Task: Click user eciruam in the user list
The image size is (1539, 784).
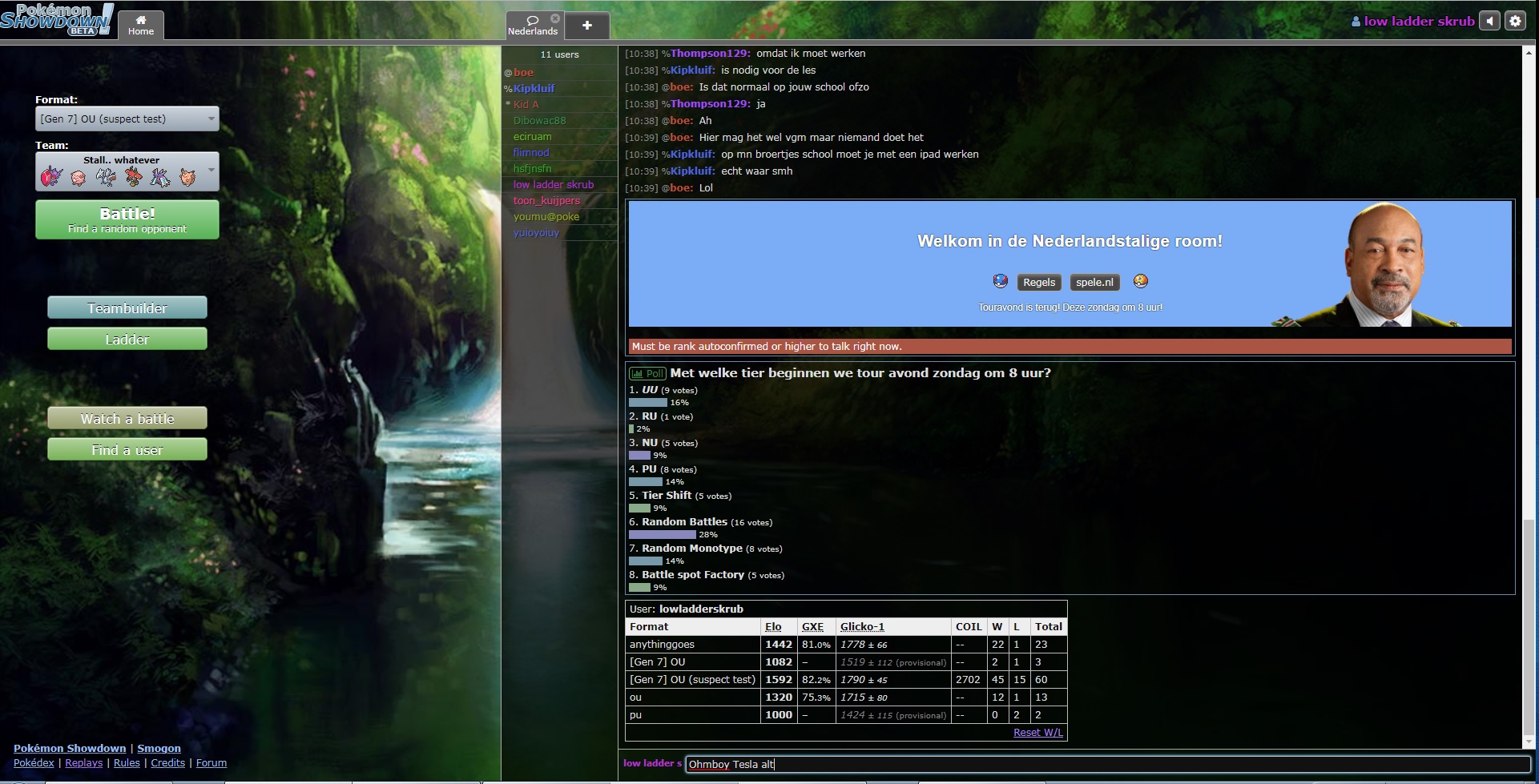Action: [x=559, y=136]
